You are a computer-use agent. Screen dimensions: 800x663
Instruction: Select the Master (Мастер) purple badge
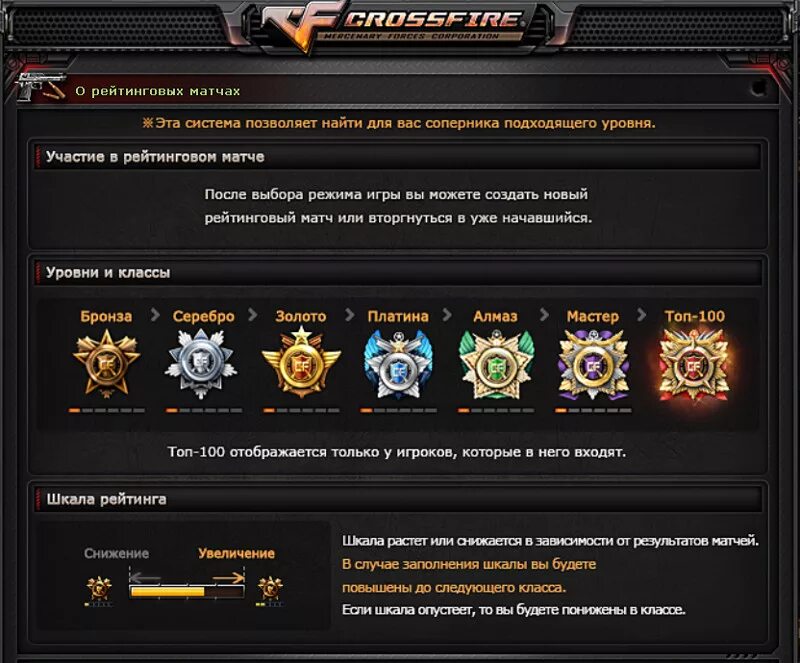click(593, 365)
